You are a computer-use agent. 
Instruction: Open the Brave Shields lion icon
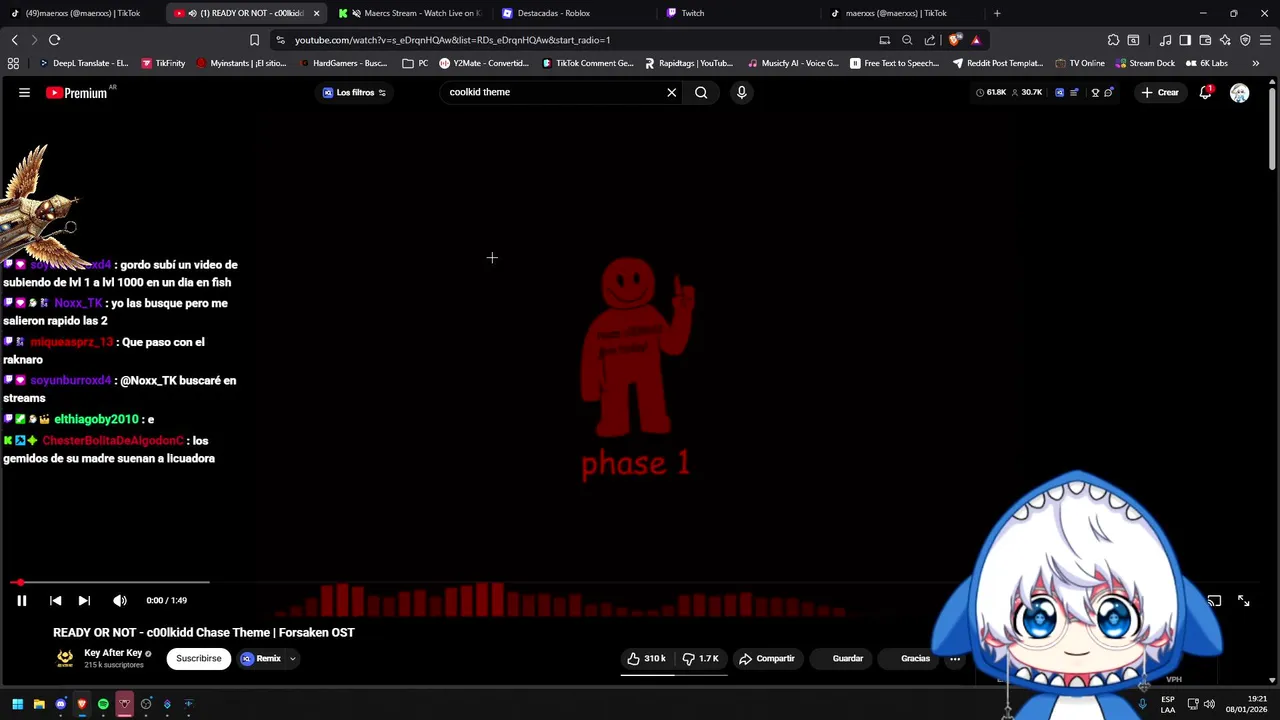point(955,40)
